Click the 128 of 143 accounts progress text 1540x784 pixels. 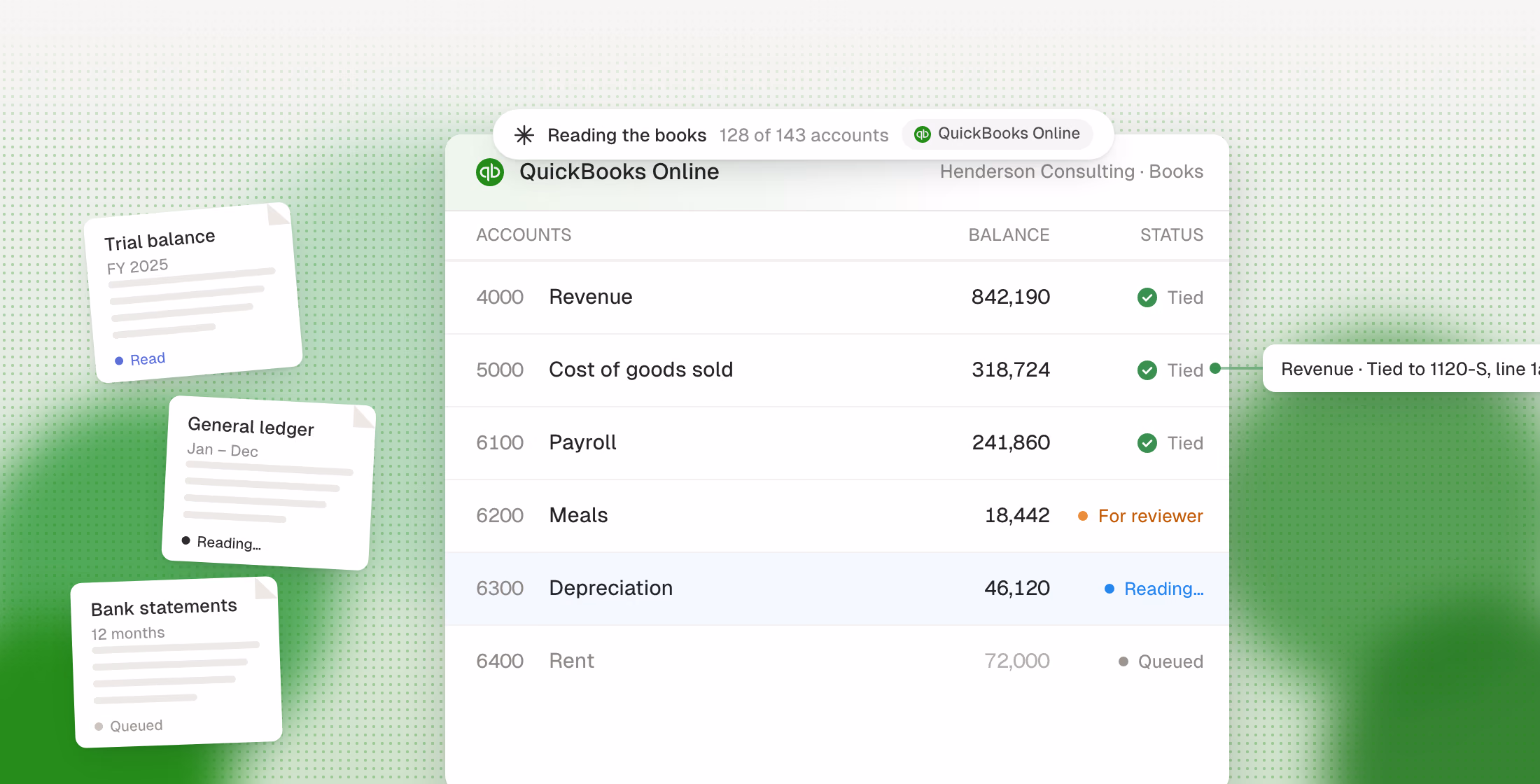pos(804,135)
